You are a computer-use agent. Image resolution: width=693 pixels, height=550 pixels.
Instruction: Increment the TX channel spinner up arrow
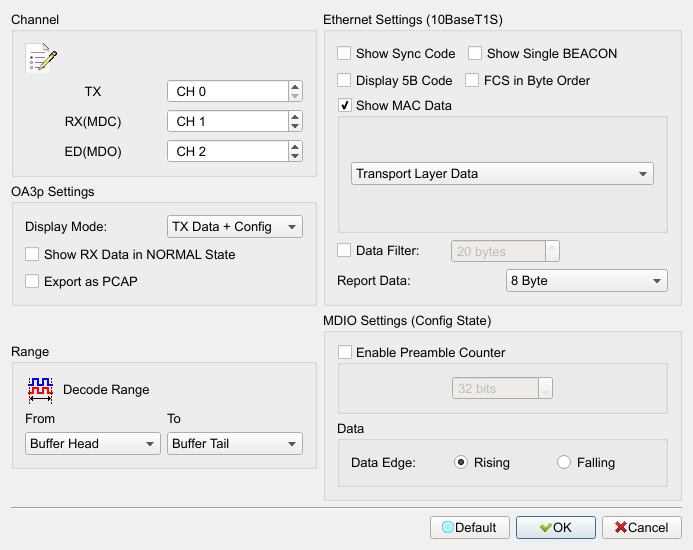click(295, 86)
